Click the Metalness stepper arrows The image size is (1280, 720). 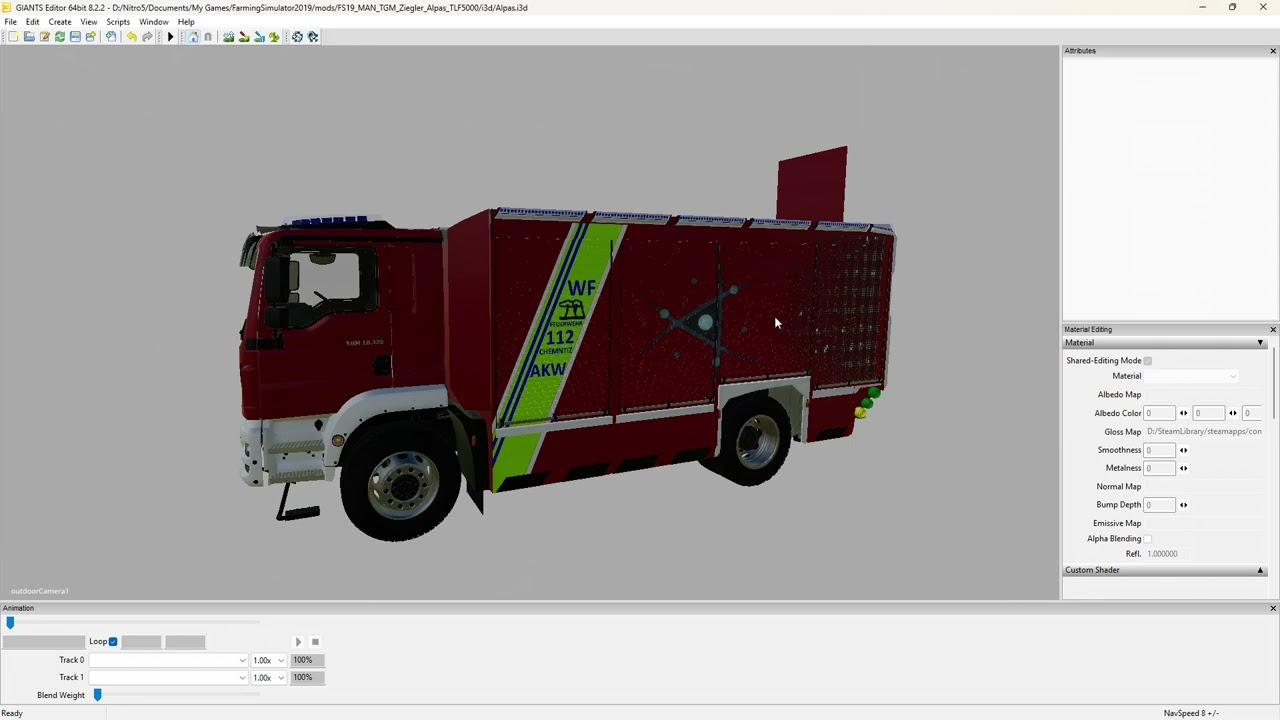(1184, 468)
